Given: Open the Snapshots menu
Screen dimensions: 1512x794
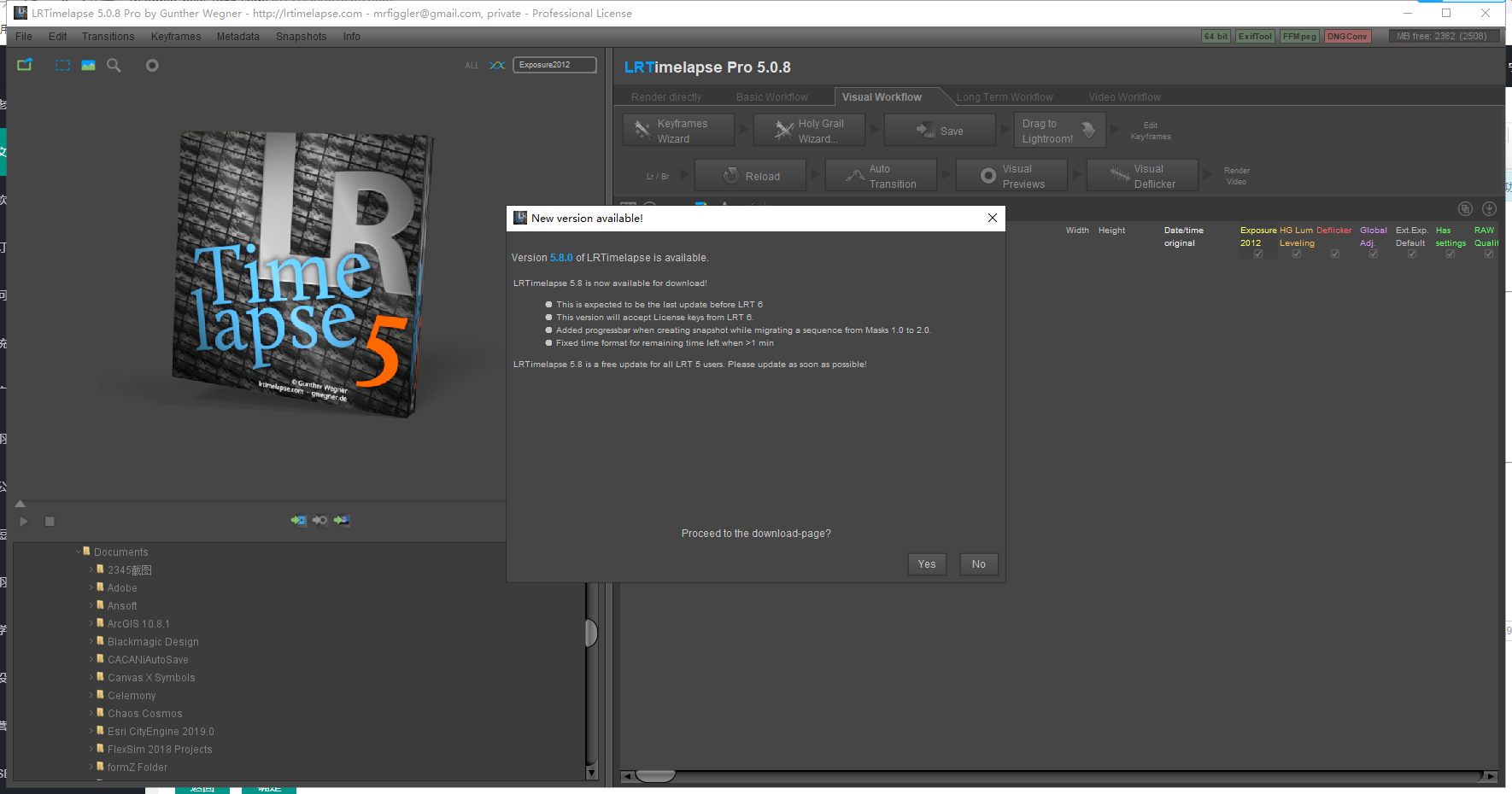Looking at the screenshot, I should pos(302,37).
